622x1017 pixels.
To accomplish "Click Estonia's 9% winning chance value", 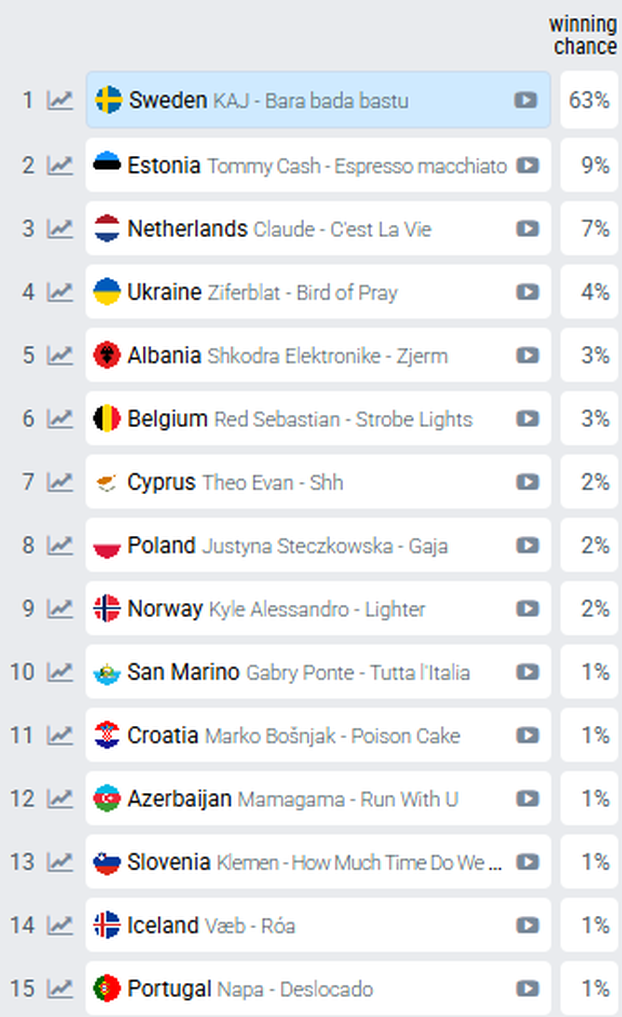I will click(595, 165).
